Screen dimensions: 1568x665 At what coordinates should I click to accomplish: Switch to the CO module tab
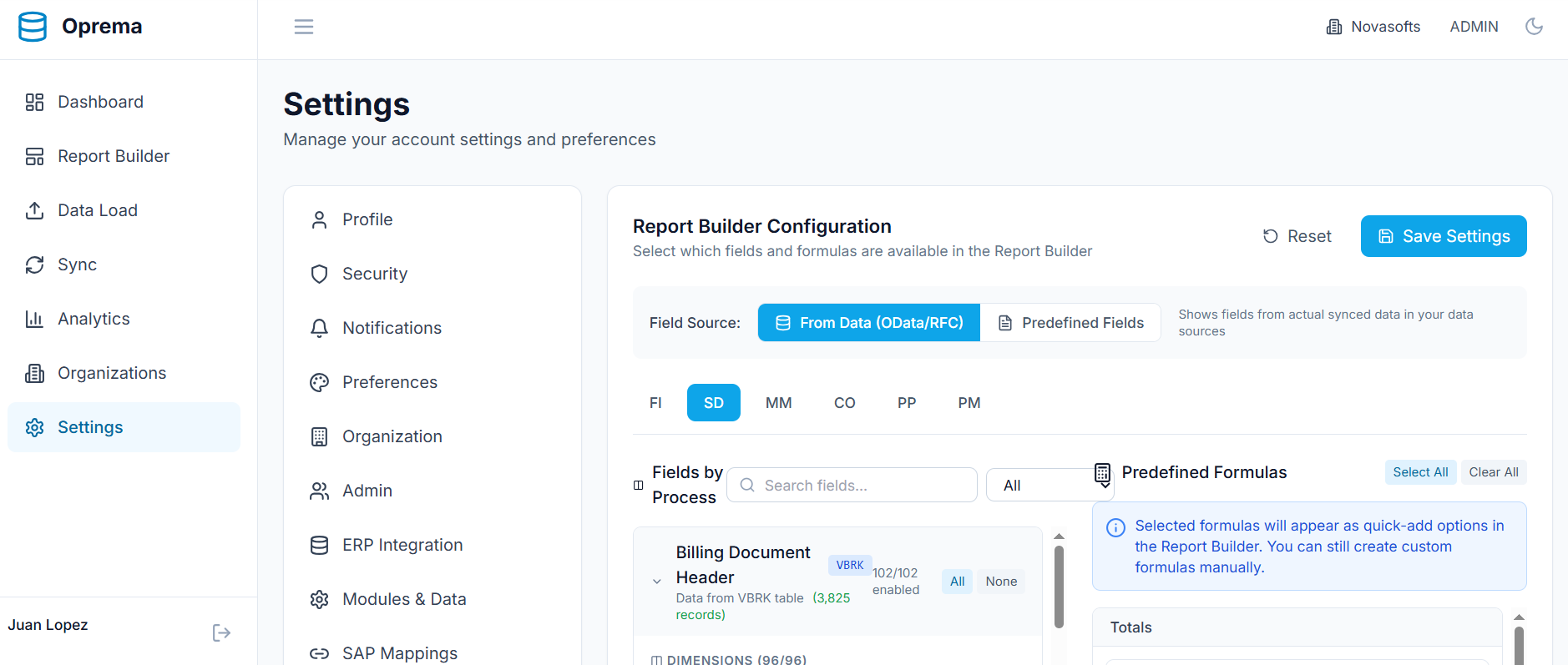(845, 403)
